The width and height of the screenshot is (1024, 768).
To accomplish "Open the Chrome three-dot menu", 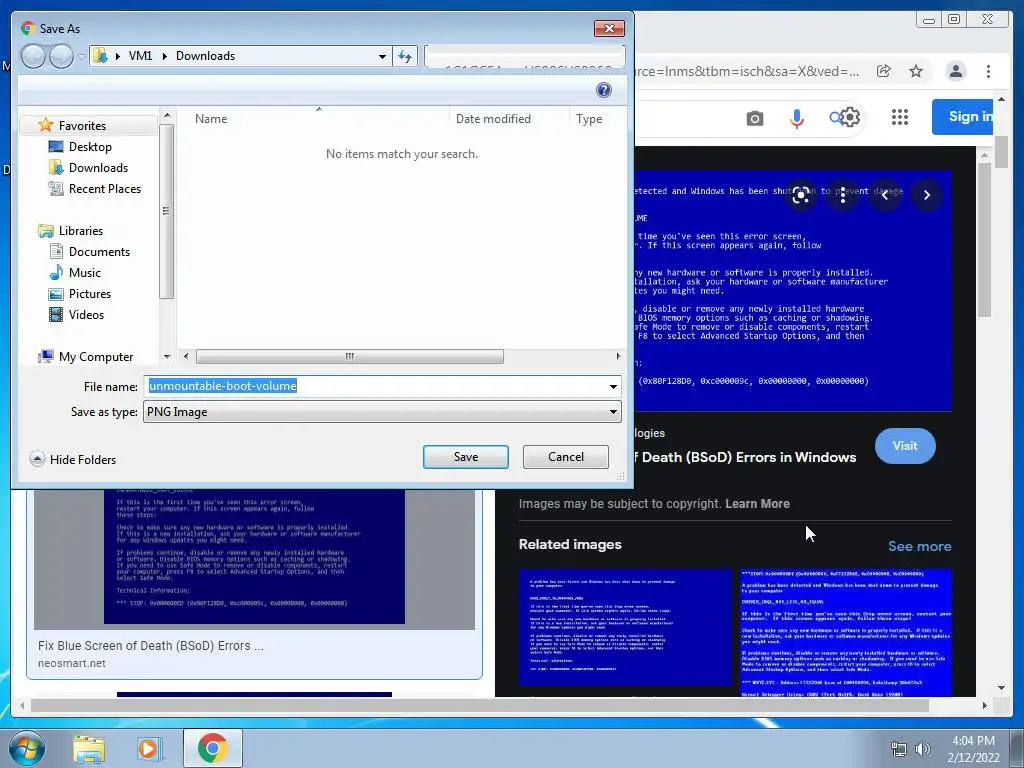I will [x=988, y=71].
